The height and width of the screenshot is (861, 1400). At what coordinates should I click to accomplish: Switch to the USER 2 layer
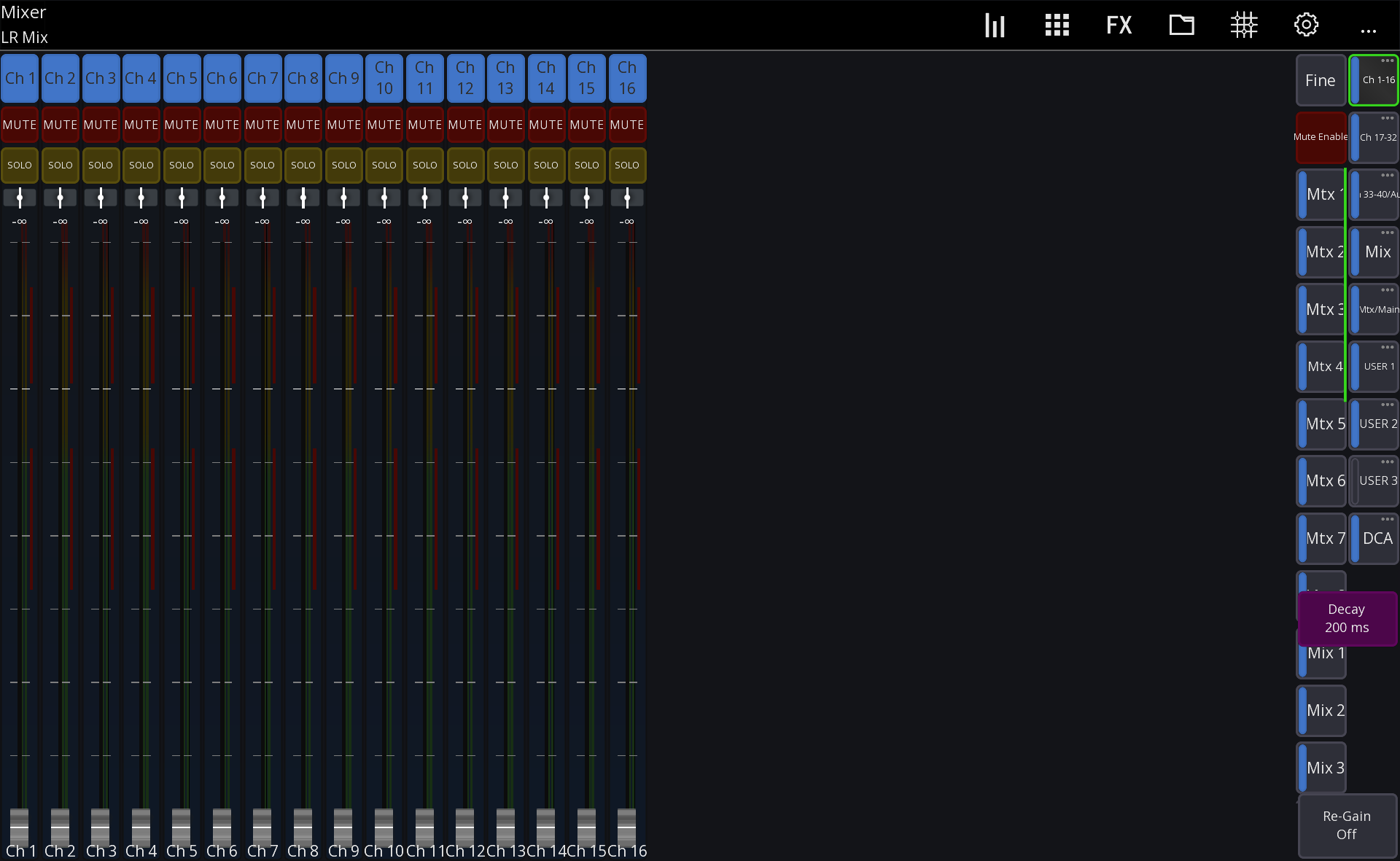[1374, 425]
